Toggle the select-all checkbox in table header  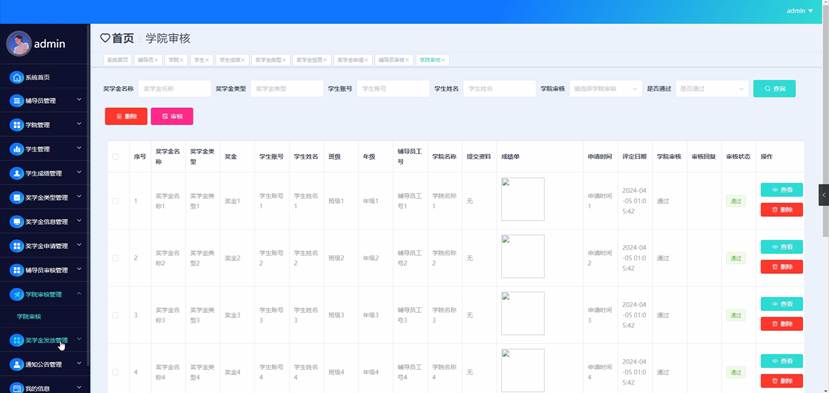tap(115, 157)
